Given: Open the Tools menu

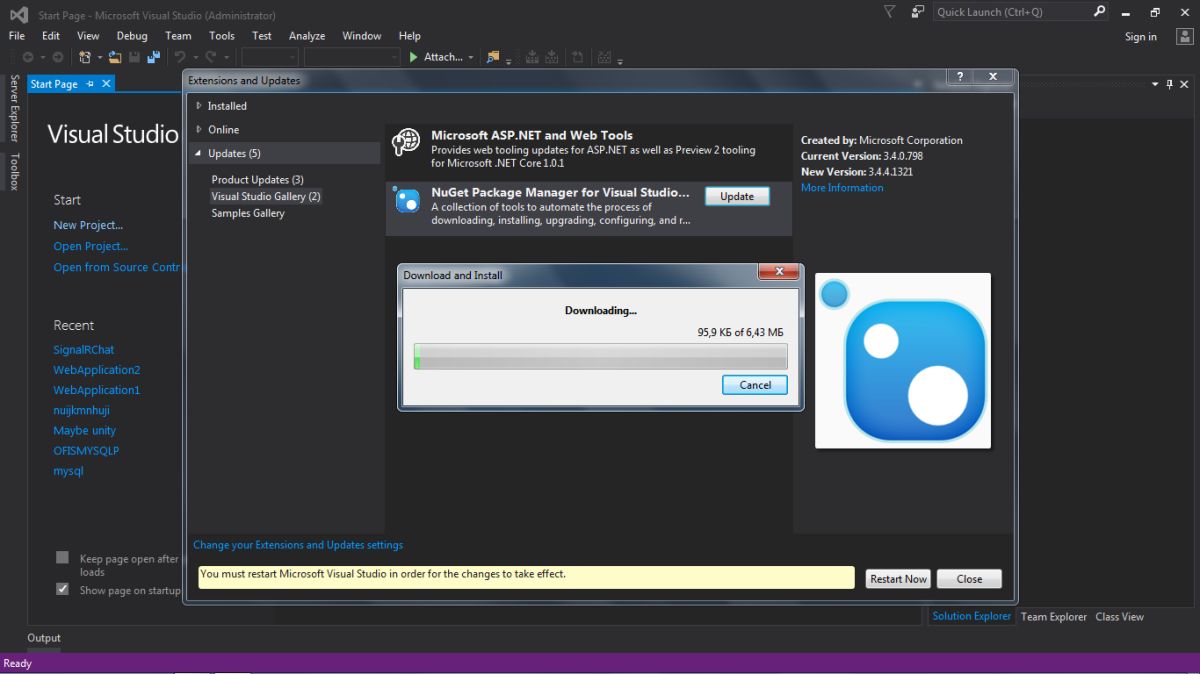Looking at the screenshot, I should click(222, 35).
